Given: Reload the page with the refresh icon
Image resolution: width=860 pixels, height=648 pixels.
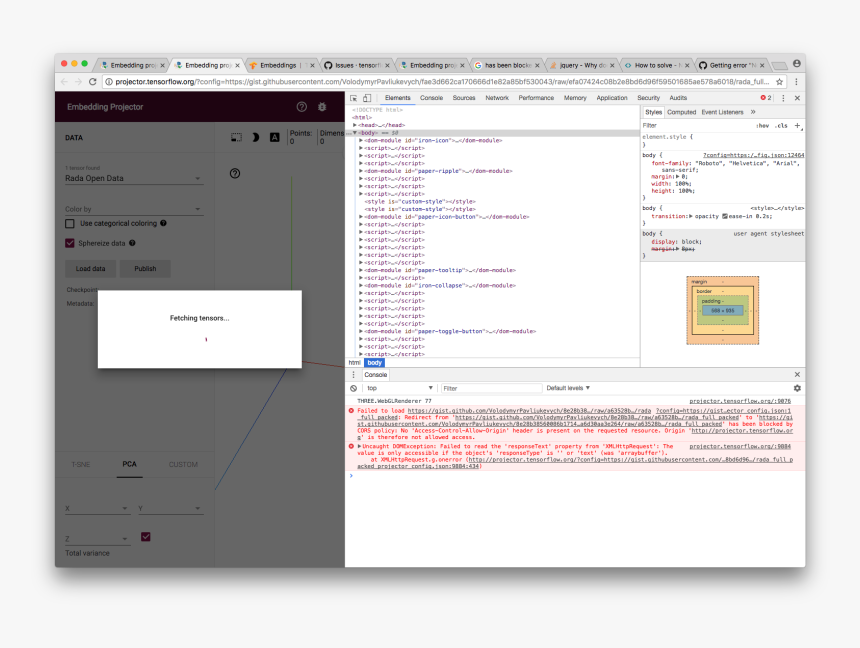Looking at the screenshot, I should point(93,82).
